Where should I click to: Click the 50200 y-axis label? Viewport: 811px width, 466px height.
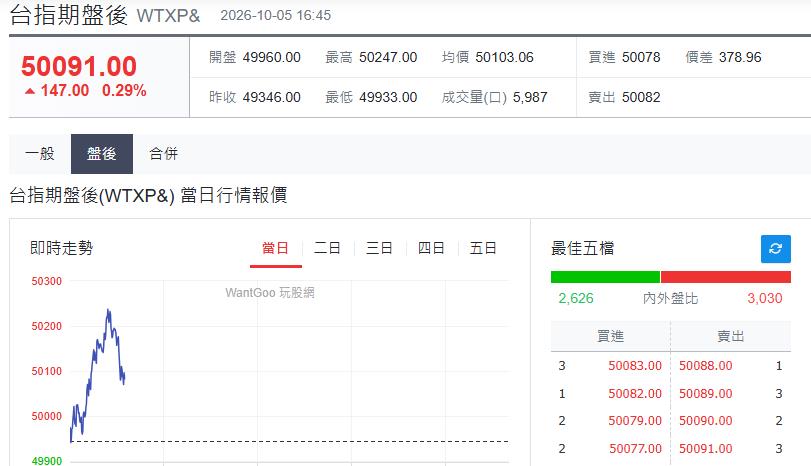click(x=47, y=326)
